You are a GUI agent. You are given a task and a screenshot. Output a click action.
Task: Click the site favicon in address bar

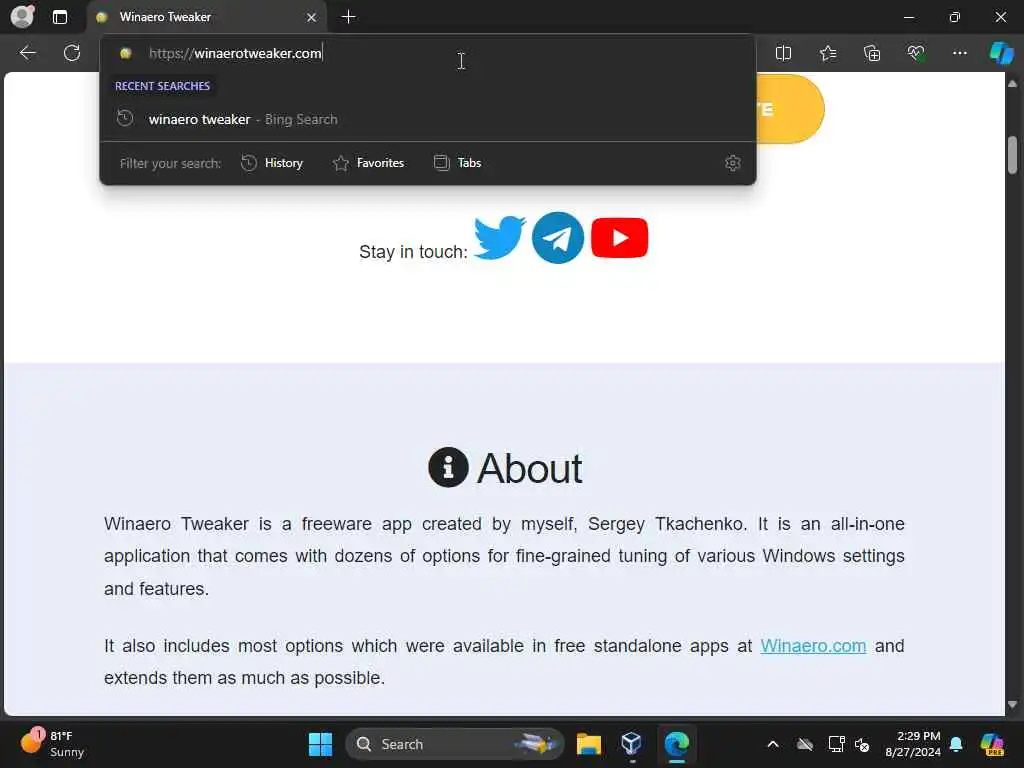[125, 54]
